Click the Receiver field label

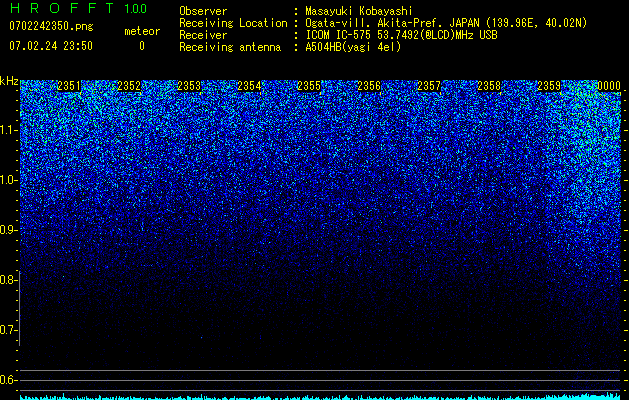click(203, 35)
